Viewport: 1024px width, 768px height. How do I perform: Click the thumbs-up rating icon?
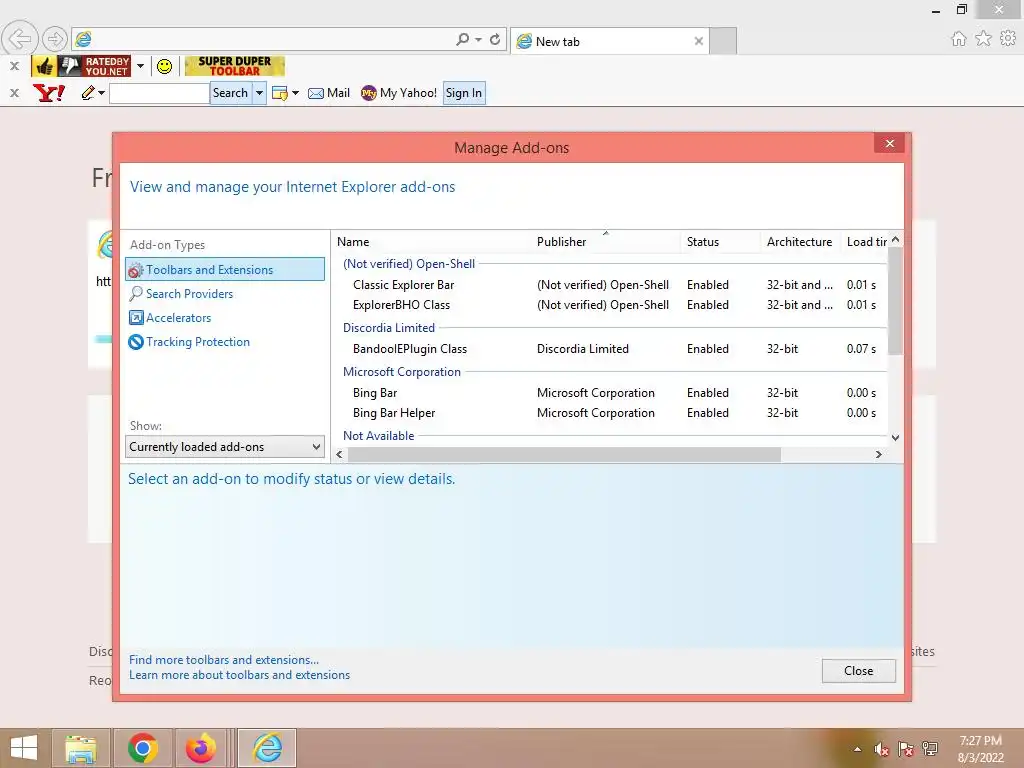[44, 66]
